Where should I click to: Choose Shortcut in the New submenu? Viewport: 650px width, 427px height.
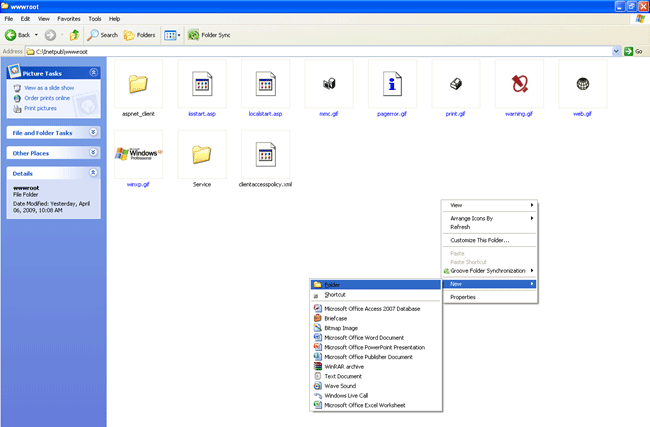376,295
